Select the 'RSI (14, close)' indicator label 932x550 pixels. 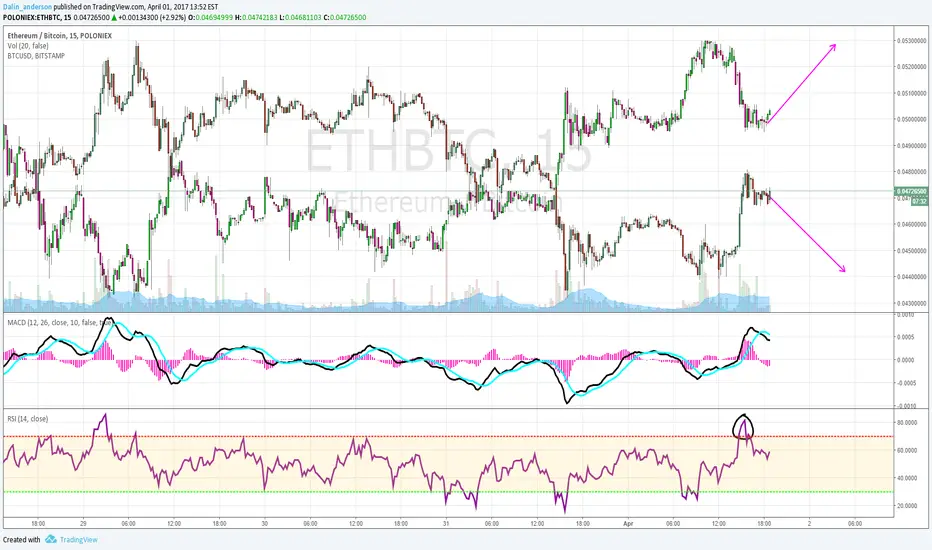click(28, 419)
